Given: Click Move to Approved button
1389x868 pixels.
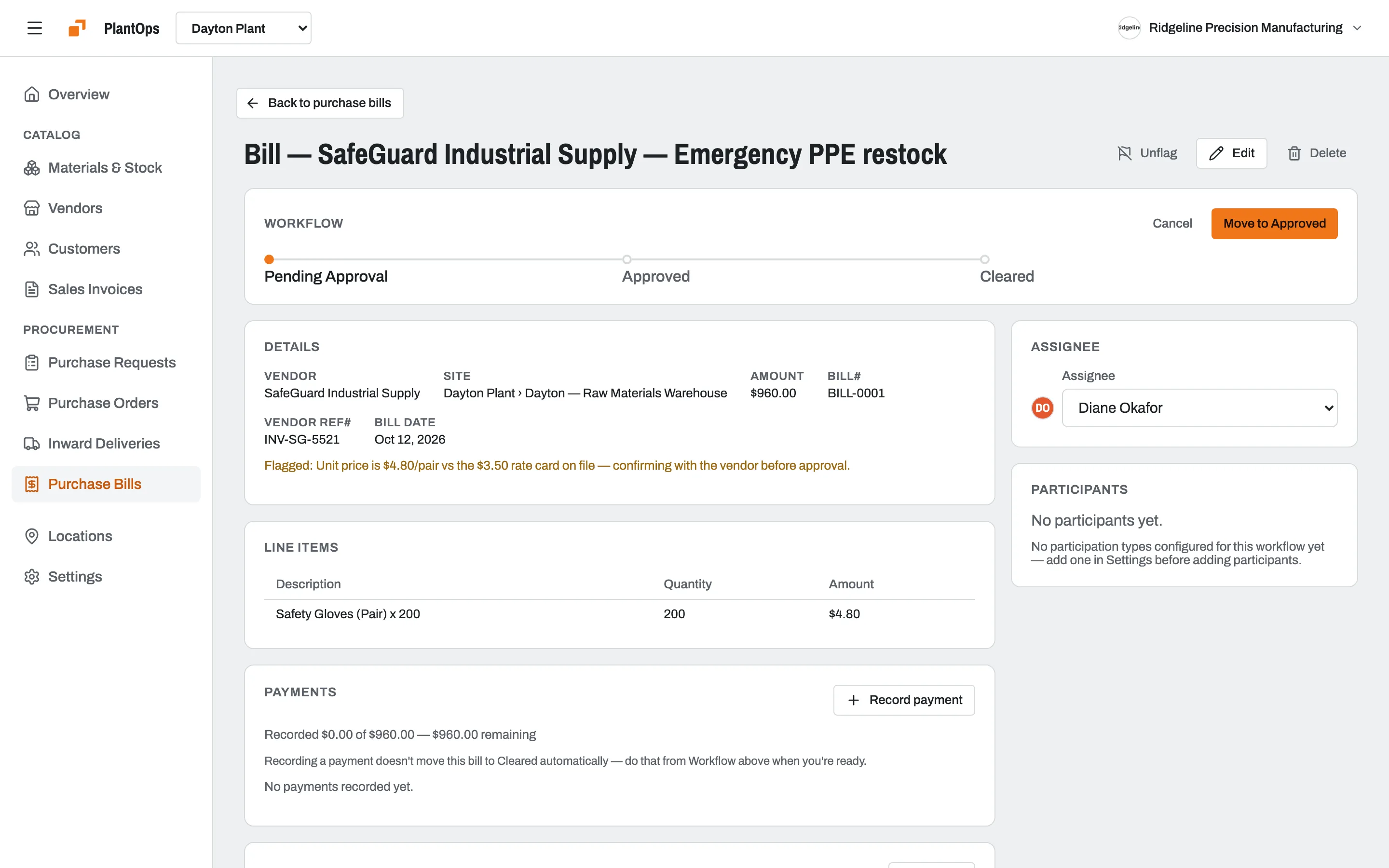Looking at the screenshot, I should pos(1274,223).
